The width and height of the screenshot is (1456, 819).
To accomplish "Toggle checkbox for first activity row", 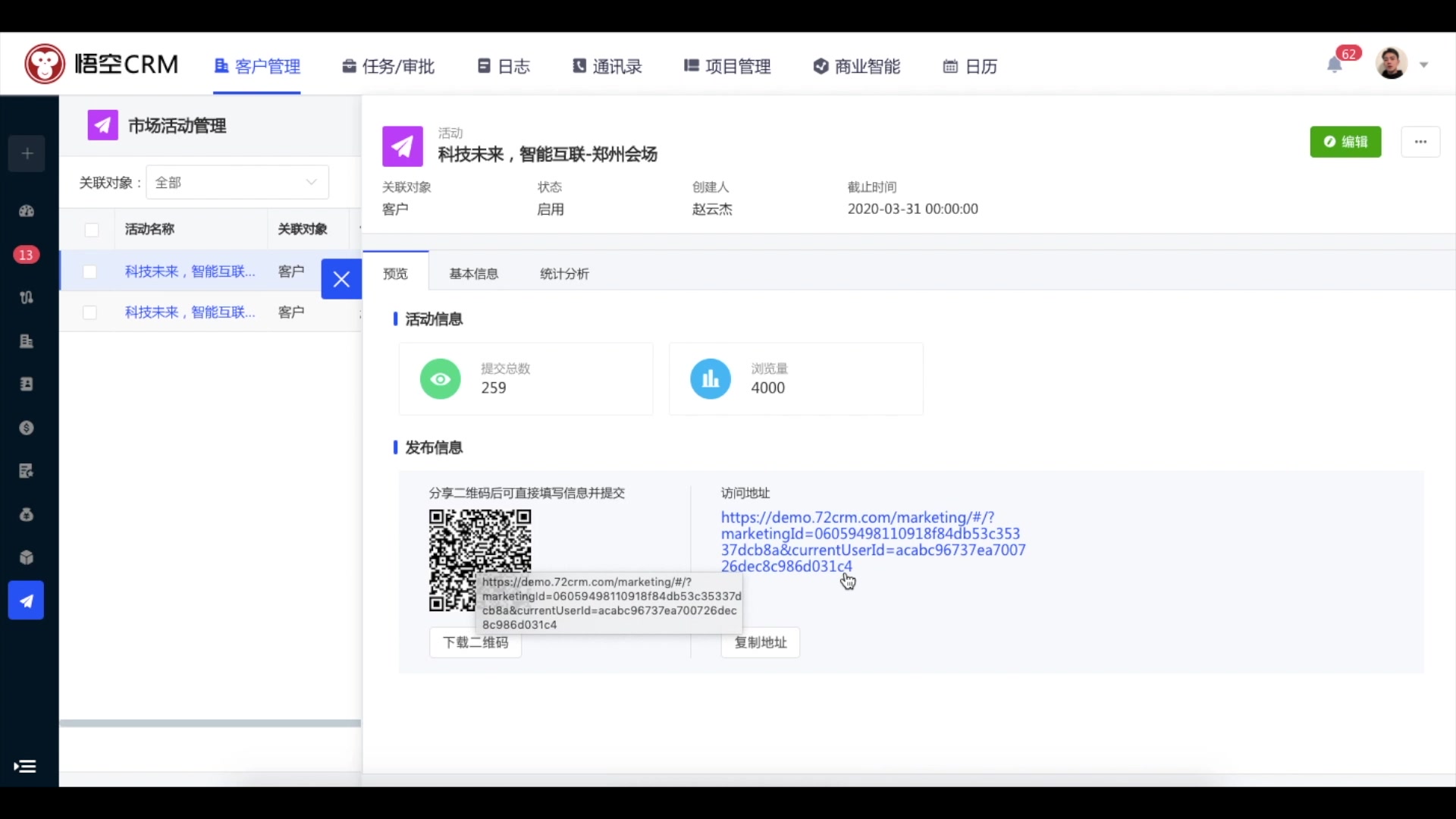I will (x=90, y=270).
